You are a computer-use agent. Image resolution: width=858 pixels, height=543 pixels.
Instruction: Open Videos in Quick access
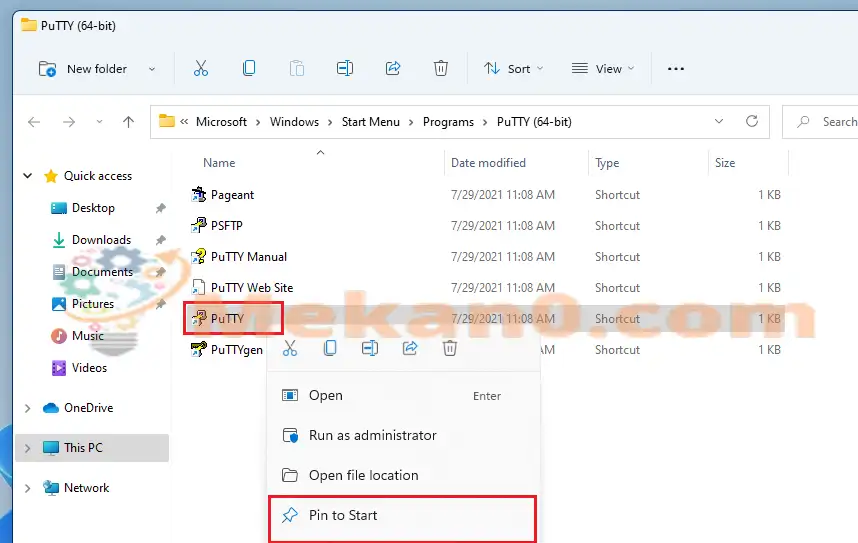[x=89, y=368]
